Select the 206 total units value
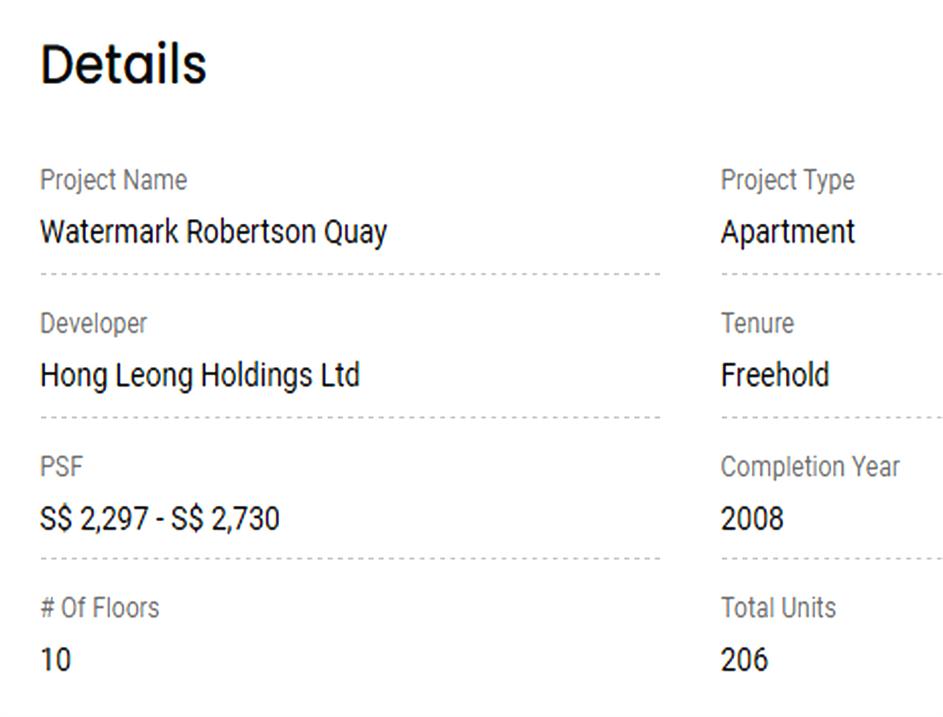This screenshot has height=717, width=943. pyautogui.click(x=744, y=660)
